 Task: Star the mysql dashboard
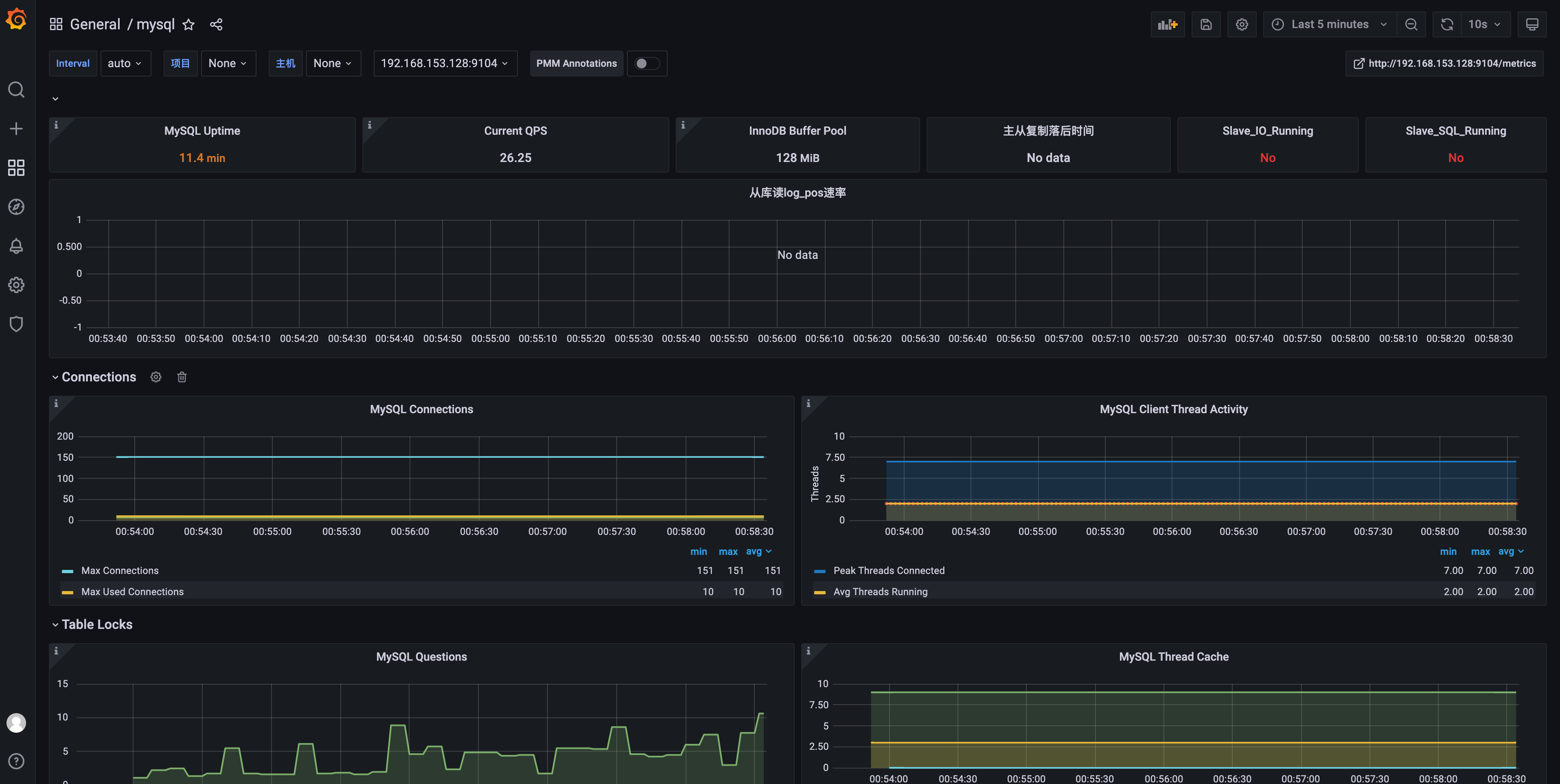pyautogui.click(x=188, y=24)
